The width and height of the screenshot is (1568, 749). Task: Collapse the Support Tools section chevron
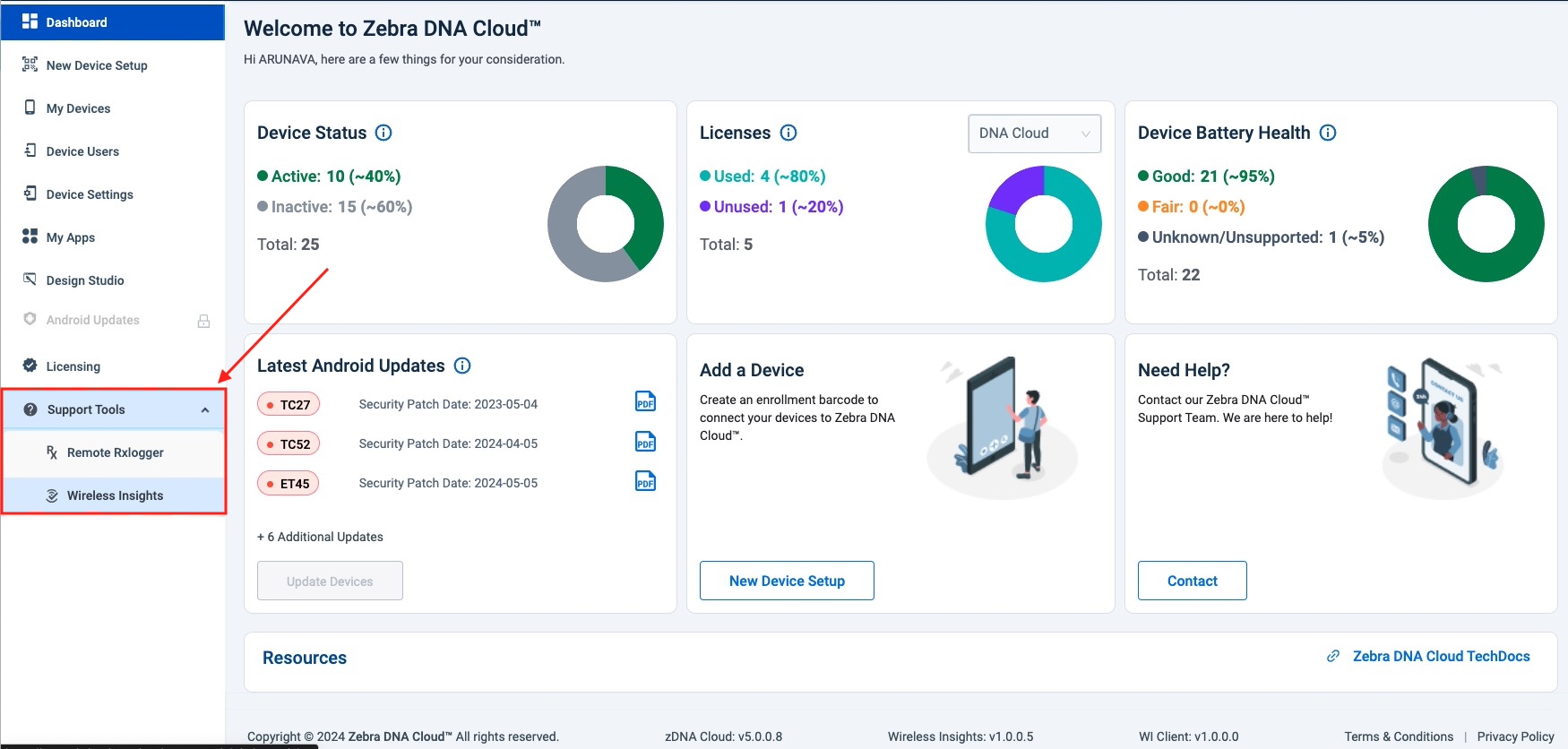tap(205, 410)
